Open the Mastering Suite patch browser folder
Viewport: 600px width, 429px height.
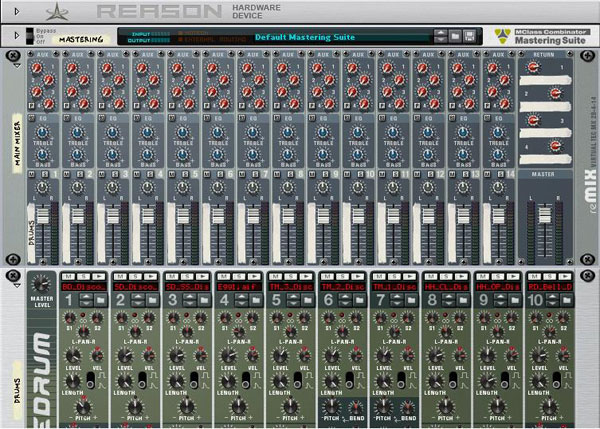point(455,36)
